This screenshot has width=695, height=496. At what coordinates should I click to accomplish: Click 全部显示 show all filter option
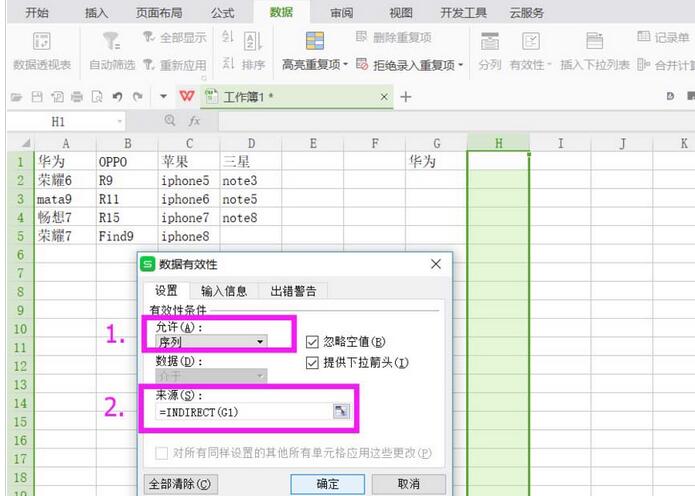(175, 38)
